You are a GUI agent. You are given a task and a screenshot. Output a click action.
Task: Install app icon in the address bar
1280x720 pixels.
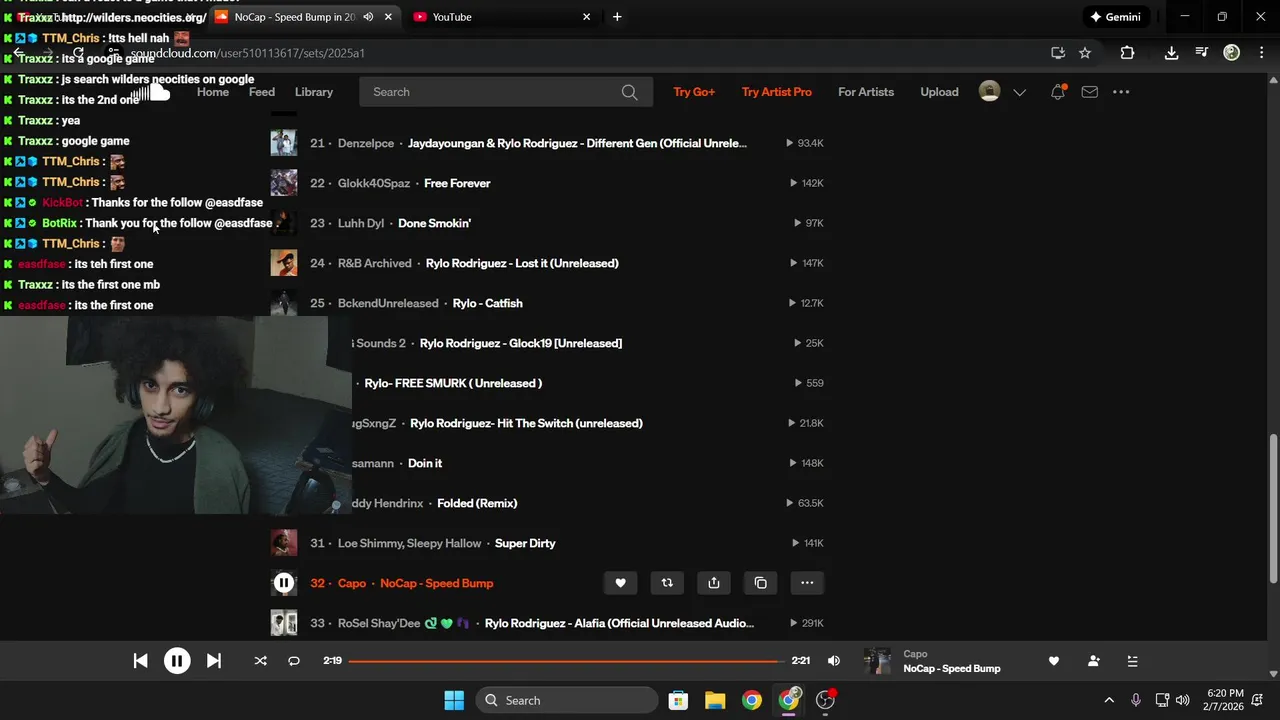coord(1058,53)
